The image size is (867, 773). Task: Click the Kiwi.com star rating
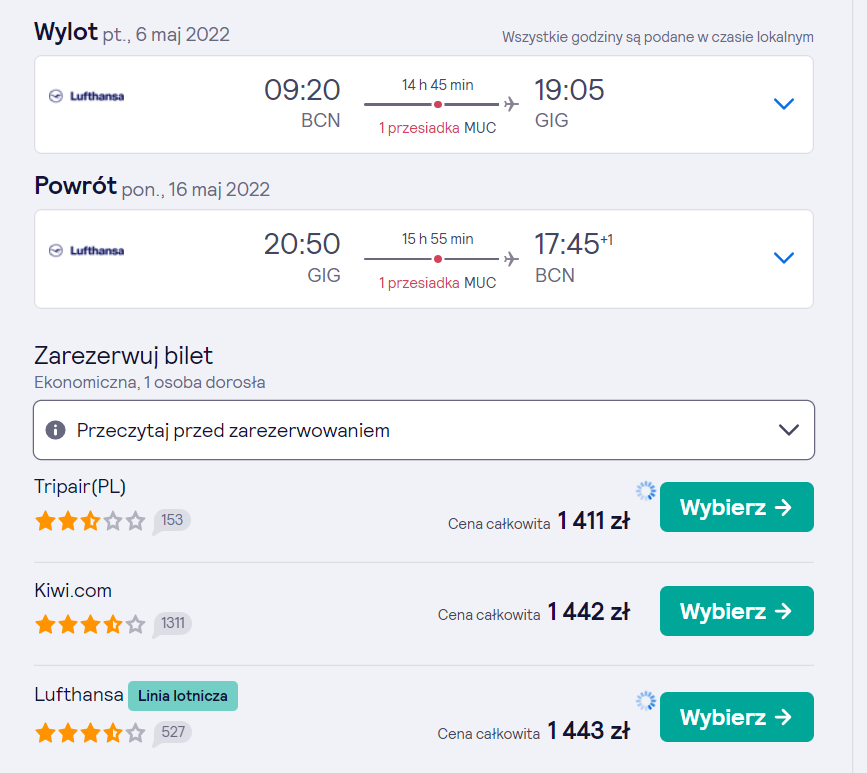click(90, 625)
